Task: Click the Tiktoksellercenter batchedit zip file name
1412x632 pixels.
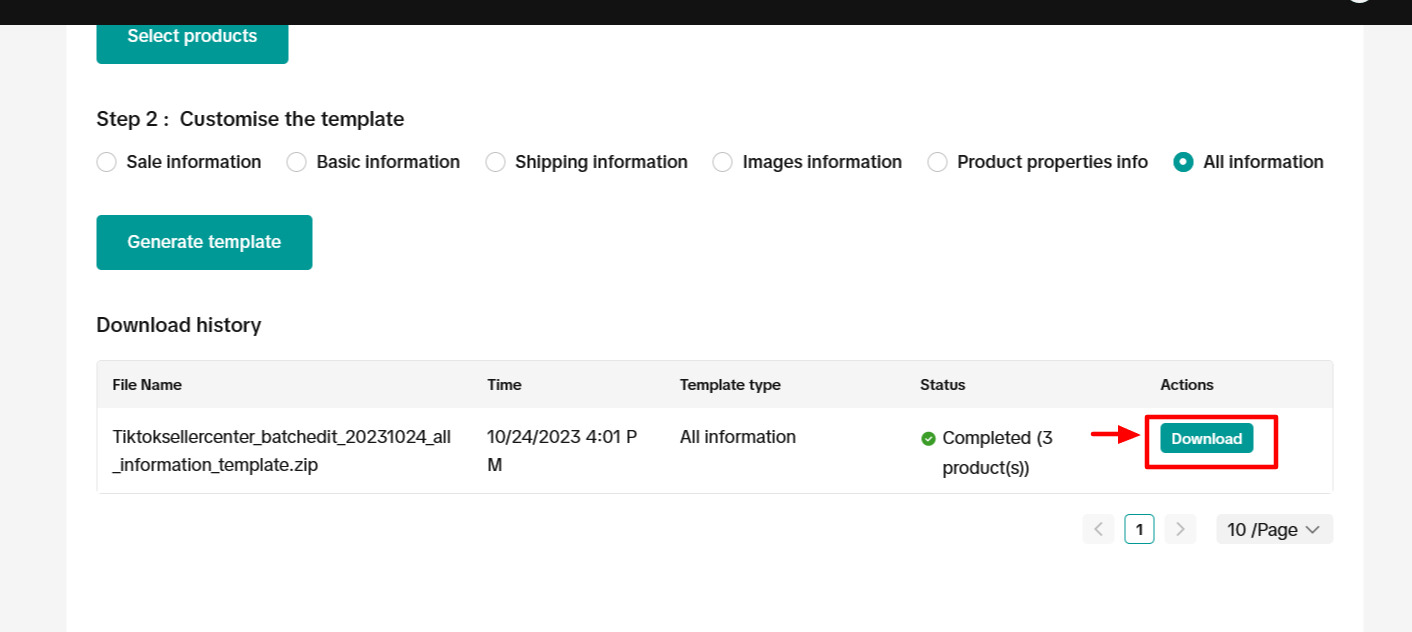Action: pos(282,451)
